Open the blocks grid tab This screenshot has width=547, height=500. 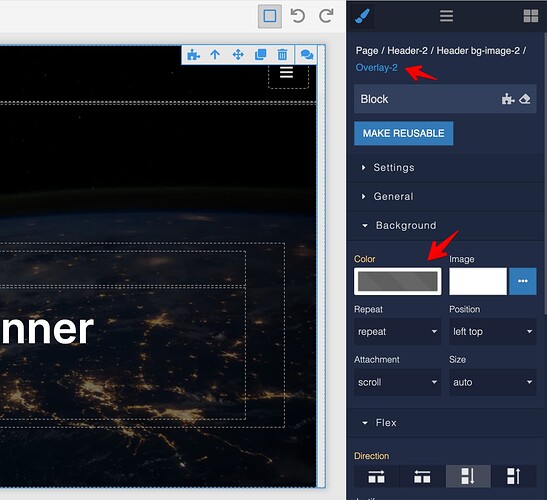click(531, 16)
